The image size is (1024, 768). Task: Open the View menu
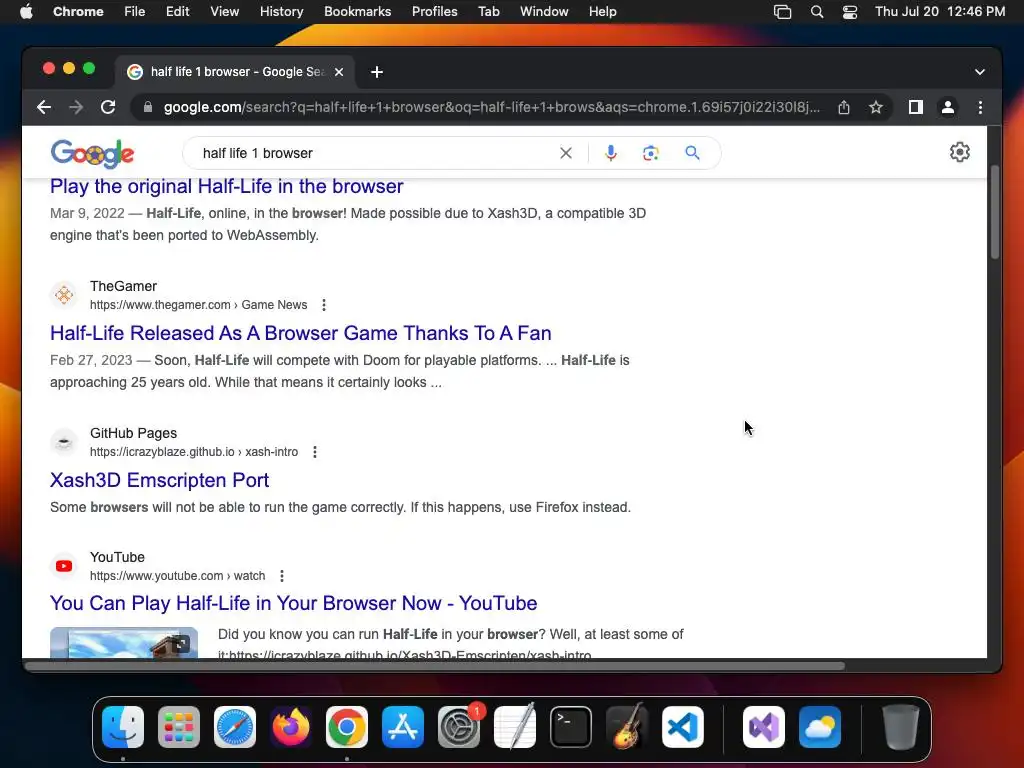(224, 12)
